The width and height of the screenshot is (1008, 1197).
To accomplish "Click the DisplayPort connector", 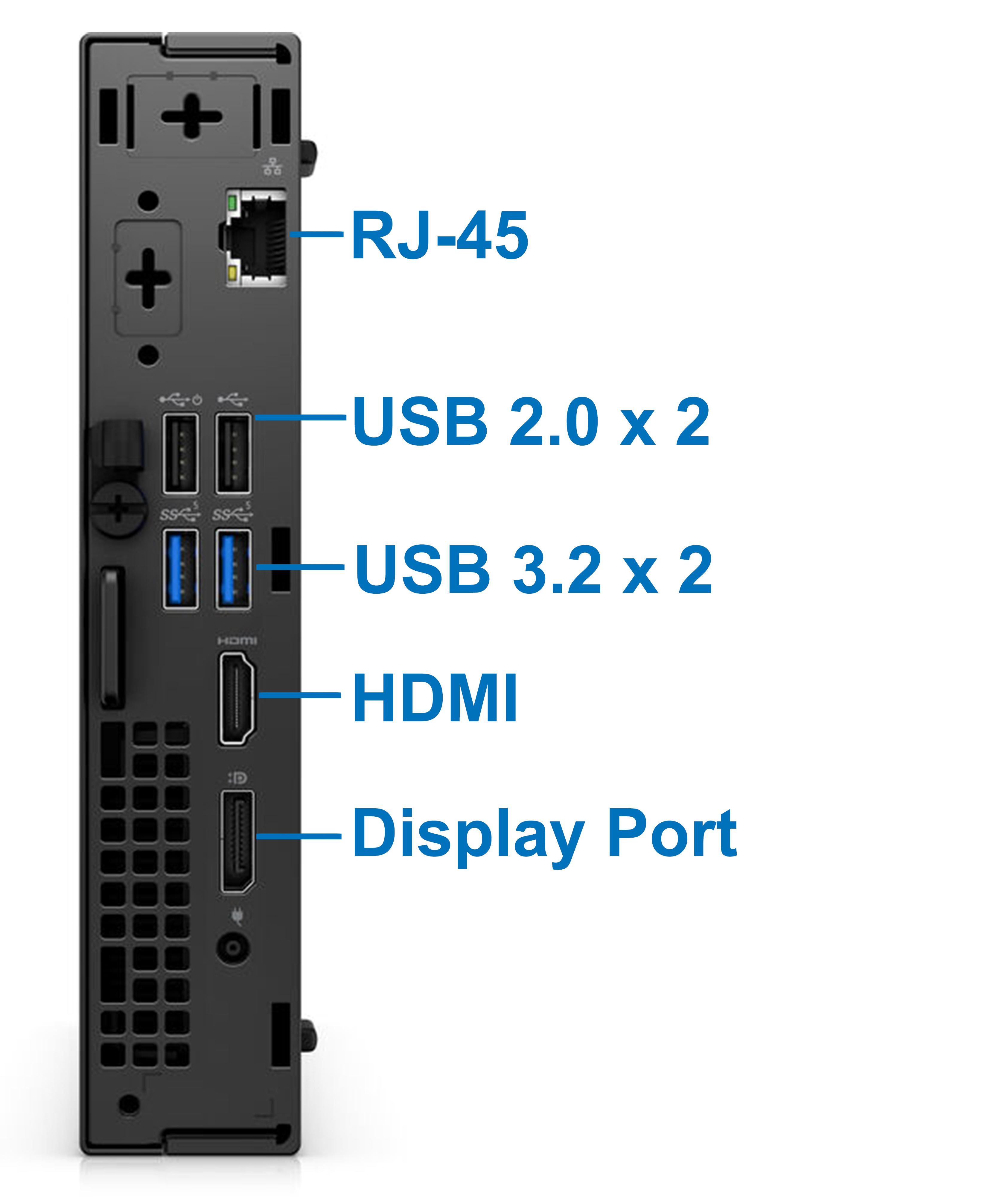I will [x=238, y=841].
